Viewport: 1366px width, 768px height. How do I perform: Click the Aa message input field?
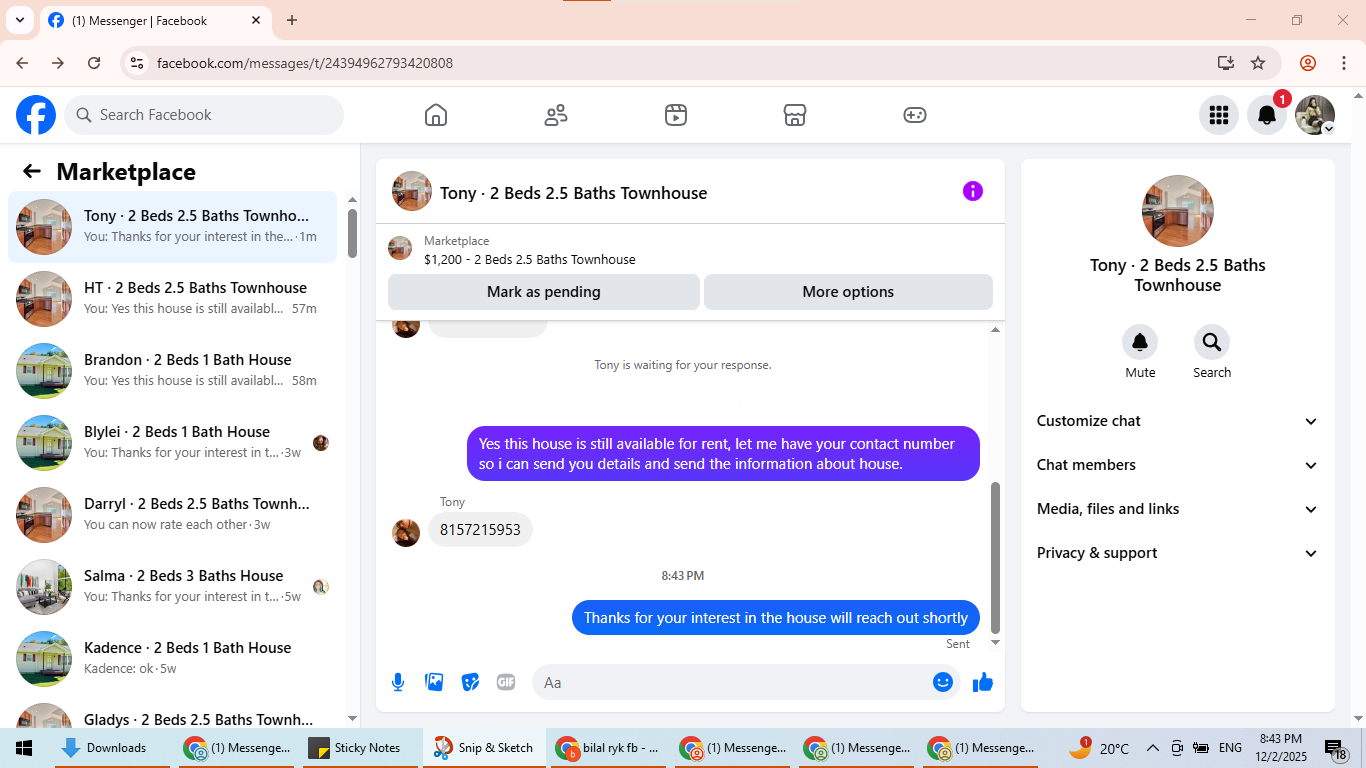(x=734, y=682)
